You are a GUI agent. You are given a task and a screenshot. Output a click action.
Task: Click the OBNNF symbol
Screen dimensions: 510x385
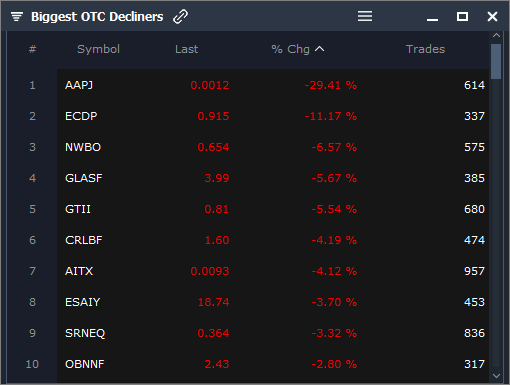tap(85, 364)
